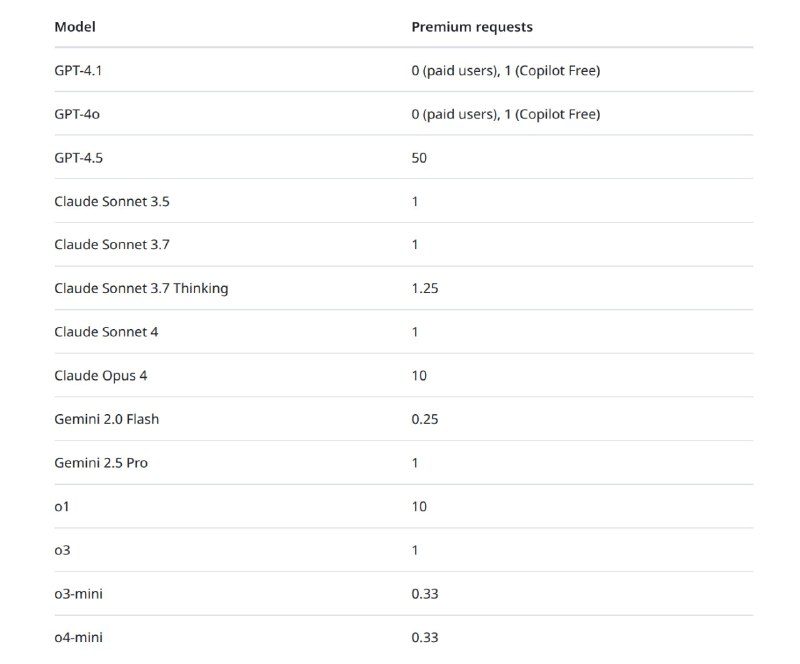The height and width of the screenshot is (664, 800).
Task: Click the o3-mini model name
Action: [x=78, y=594]
